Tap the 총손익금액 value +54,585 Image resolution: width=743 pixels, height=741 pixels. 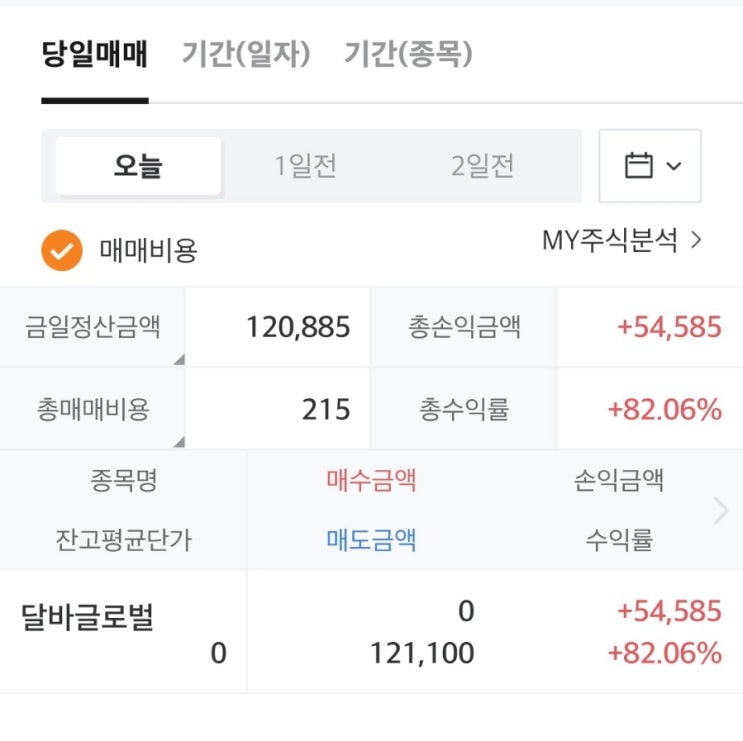pos(669,327)
